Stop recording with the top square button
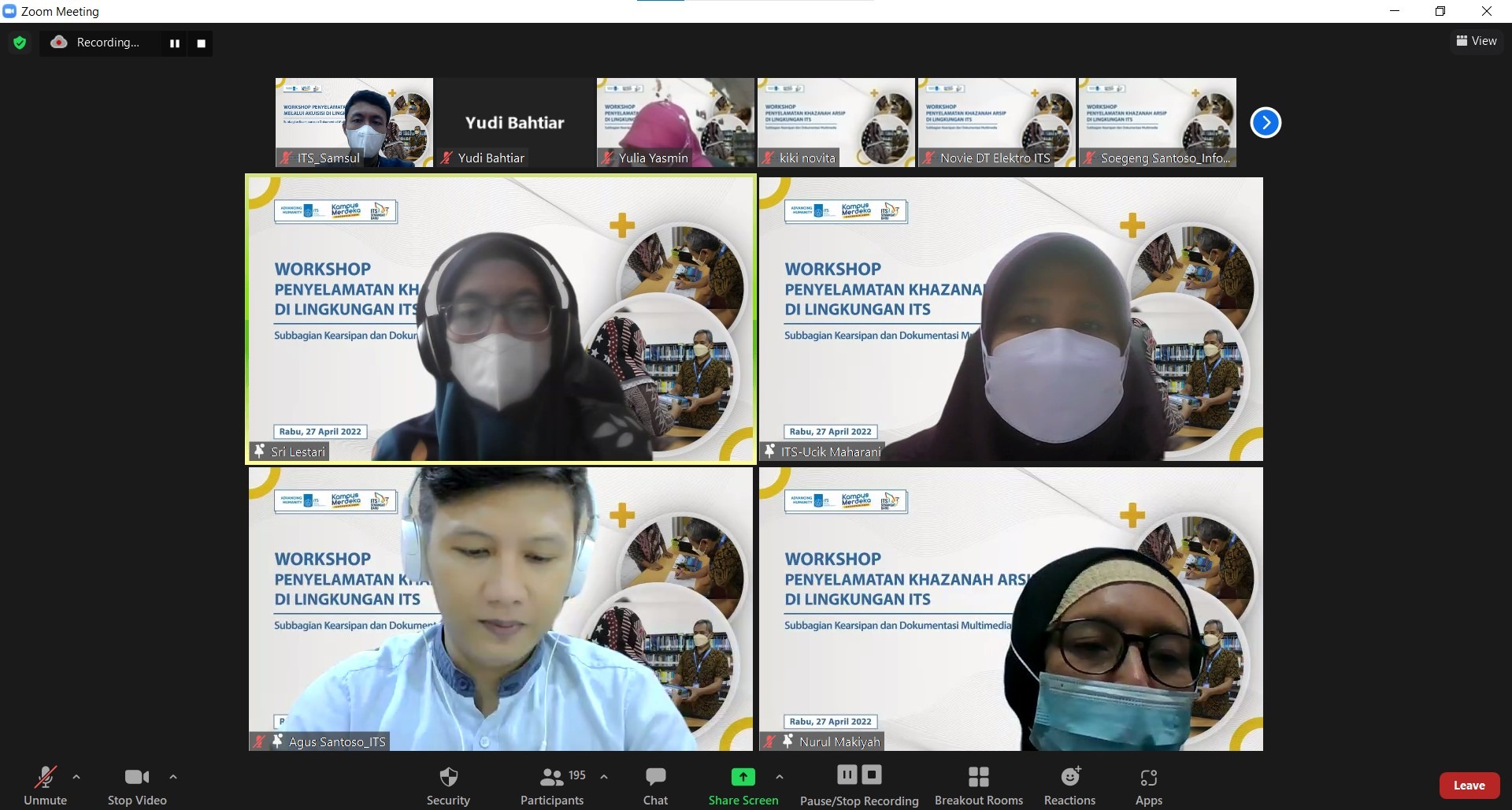Image resolution: width=1512 pixels, height=810 pixels. click(201, 43)
